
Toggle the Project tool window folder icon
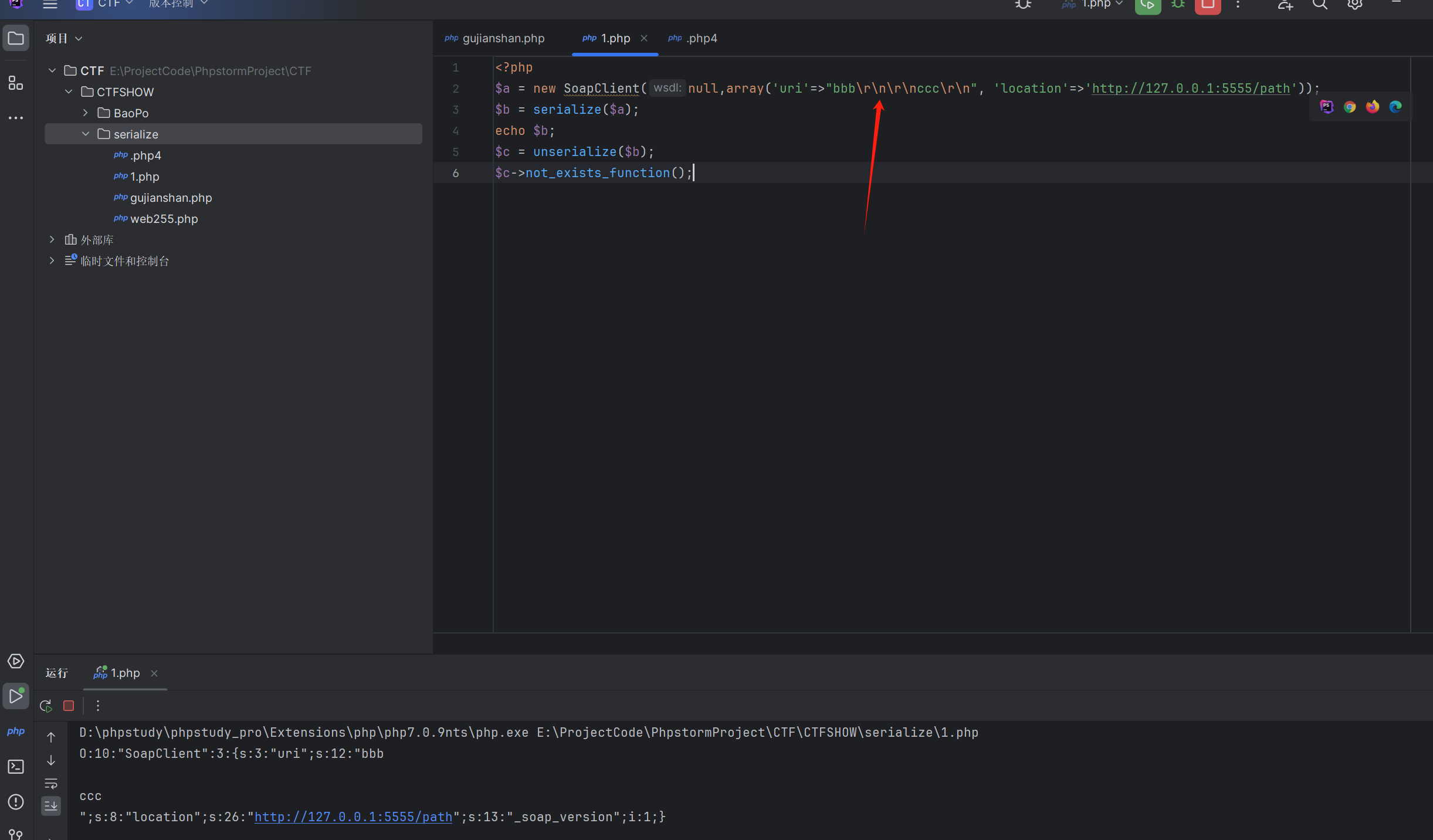click(x=16, y=39)
